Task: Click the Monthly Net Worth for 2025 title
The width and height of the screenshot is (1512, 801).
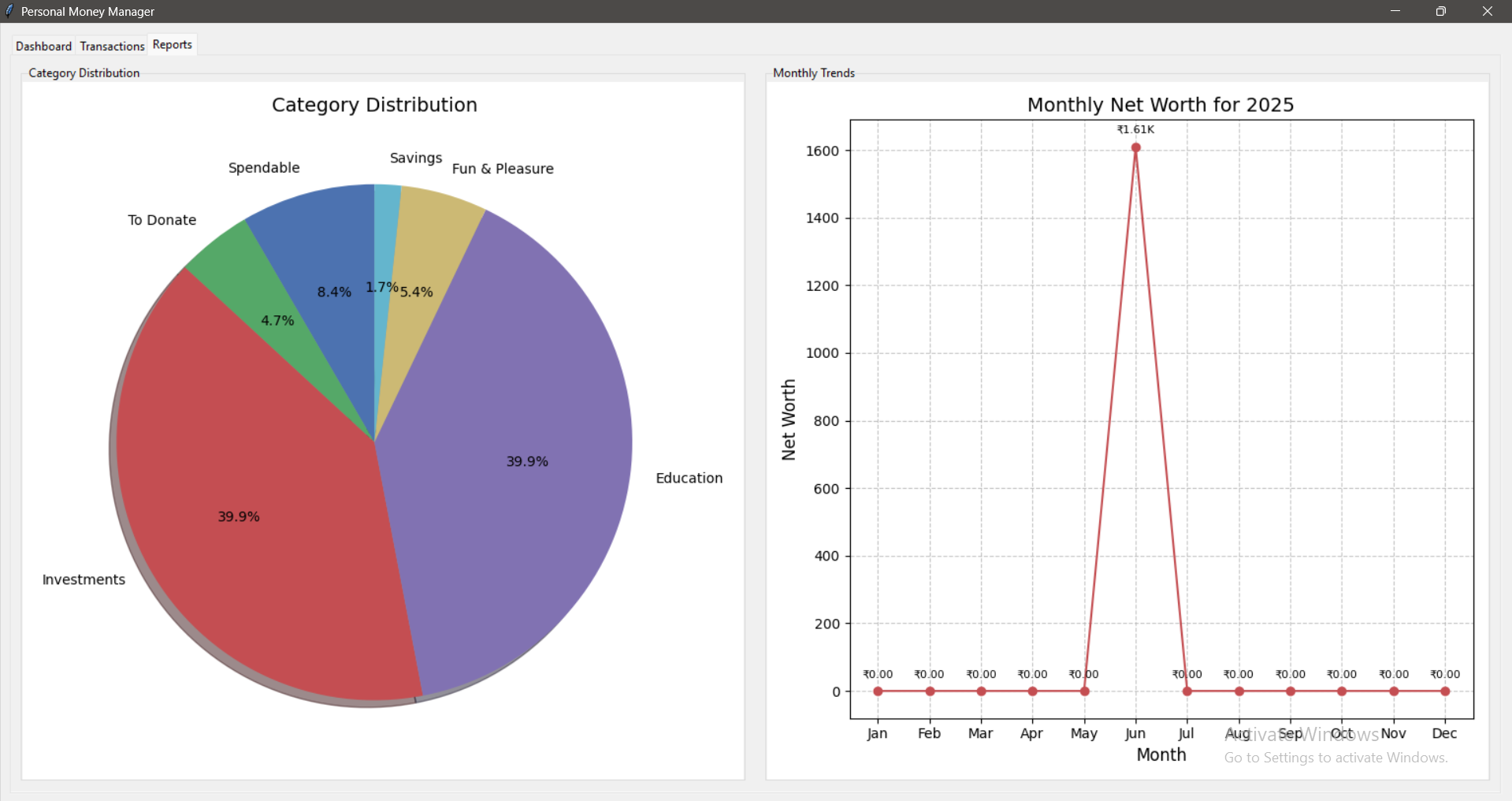Action: coord(1160,105)
